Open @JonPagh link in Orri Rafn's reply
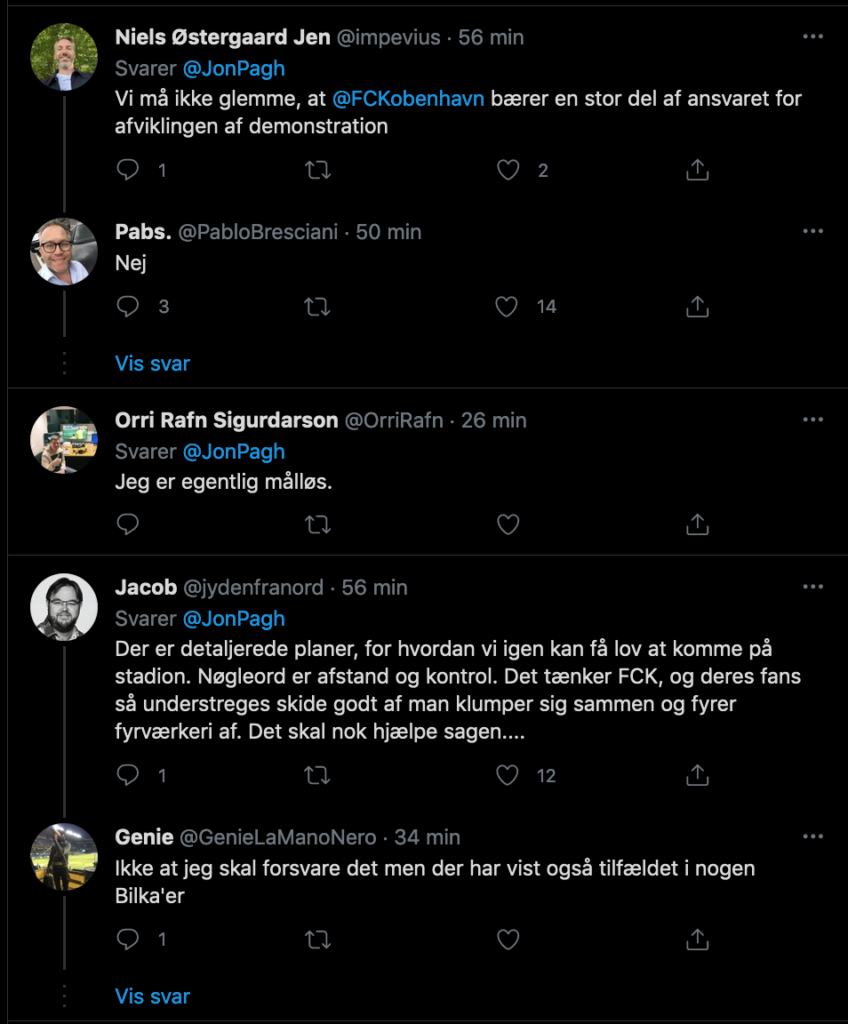The width and height of the screenshot is (848, 1024). 233,452
